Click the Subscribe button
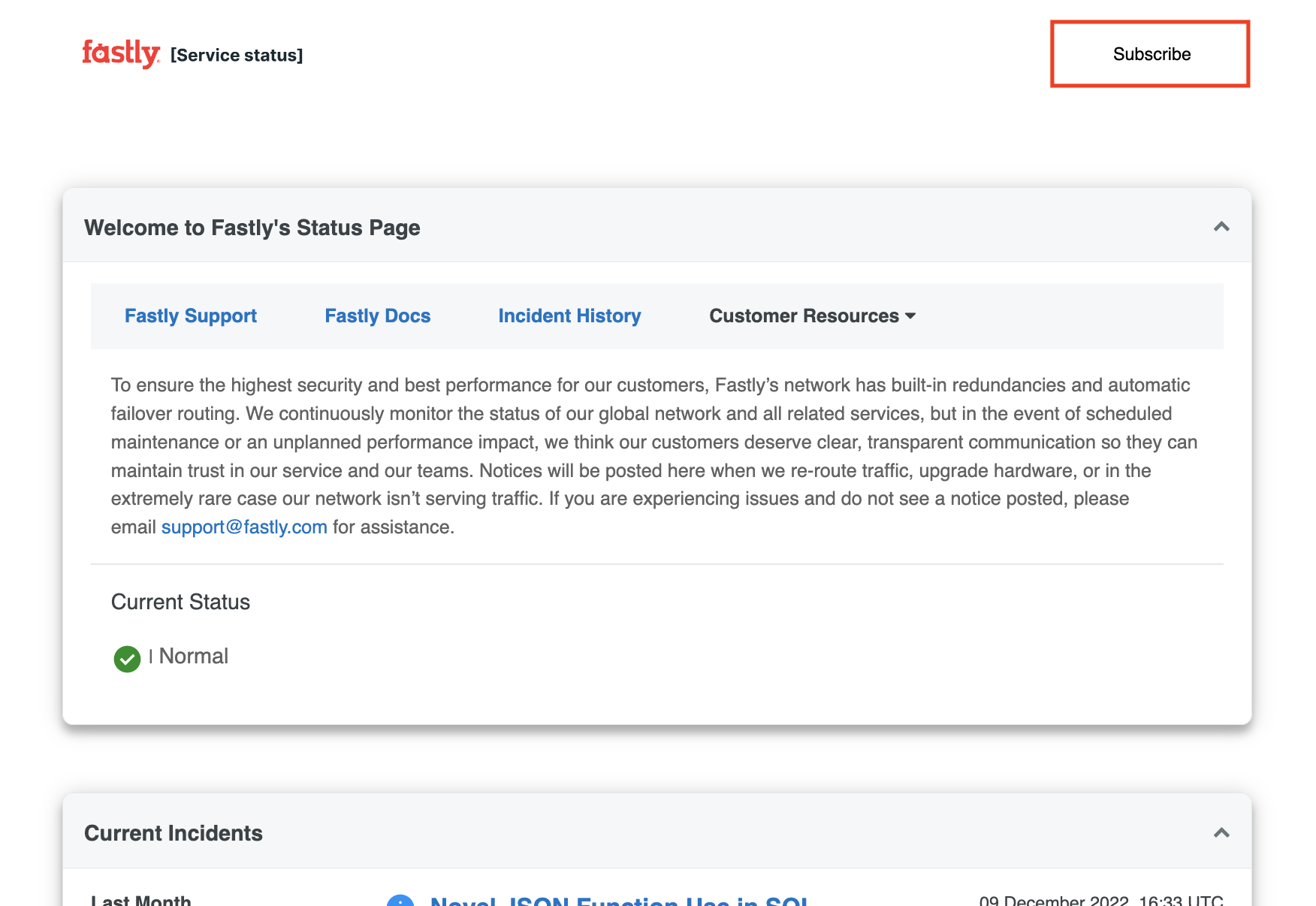Viewport: 1316px width, 906px height. [x=1150, y=54]
